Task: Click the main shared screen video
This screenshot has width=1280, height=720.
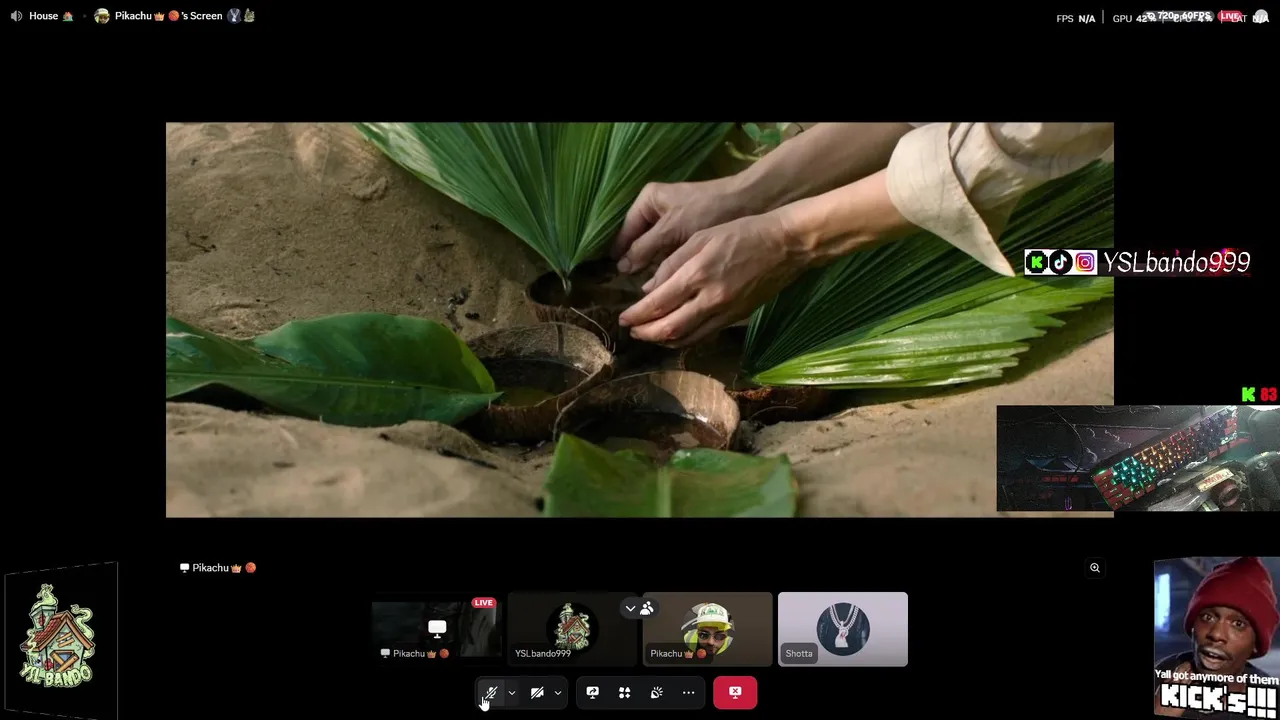Action: click(x=639, y=320)
